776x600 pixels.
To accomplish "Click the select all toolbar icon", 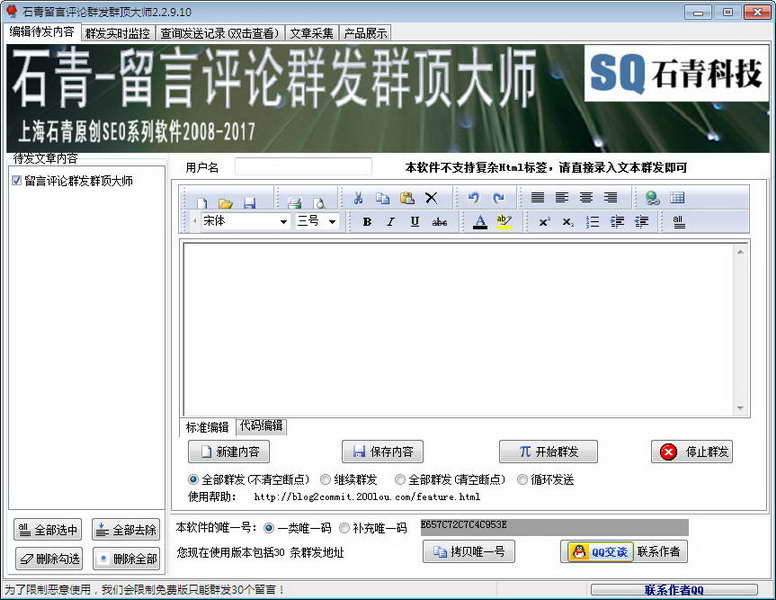I will point(679,222).
